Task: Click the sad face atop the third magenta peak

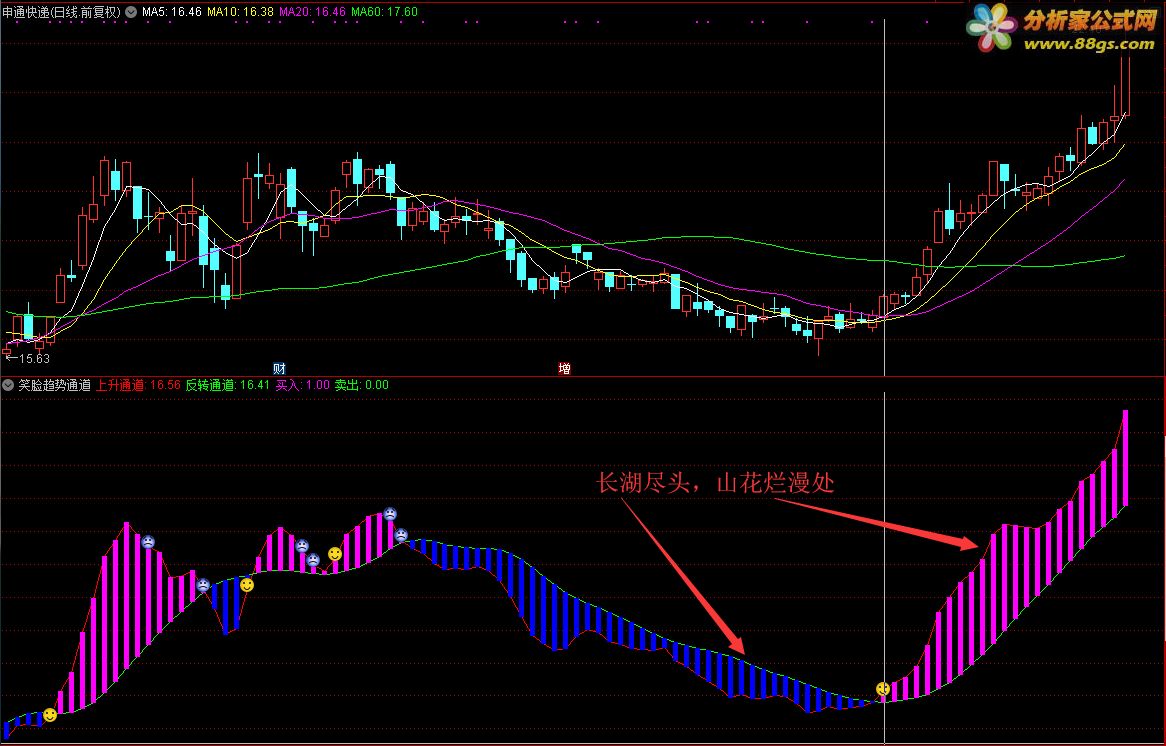Action: coord(390,513)
